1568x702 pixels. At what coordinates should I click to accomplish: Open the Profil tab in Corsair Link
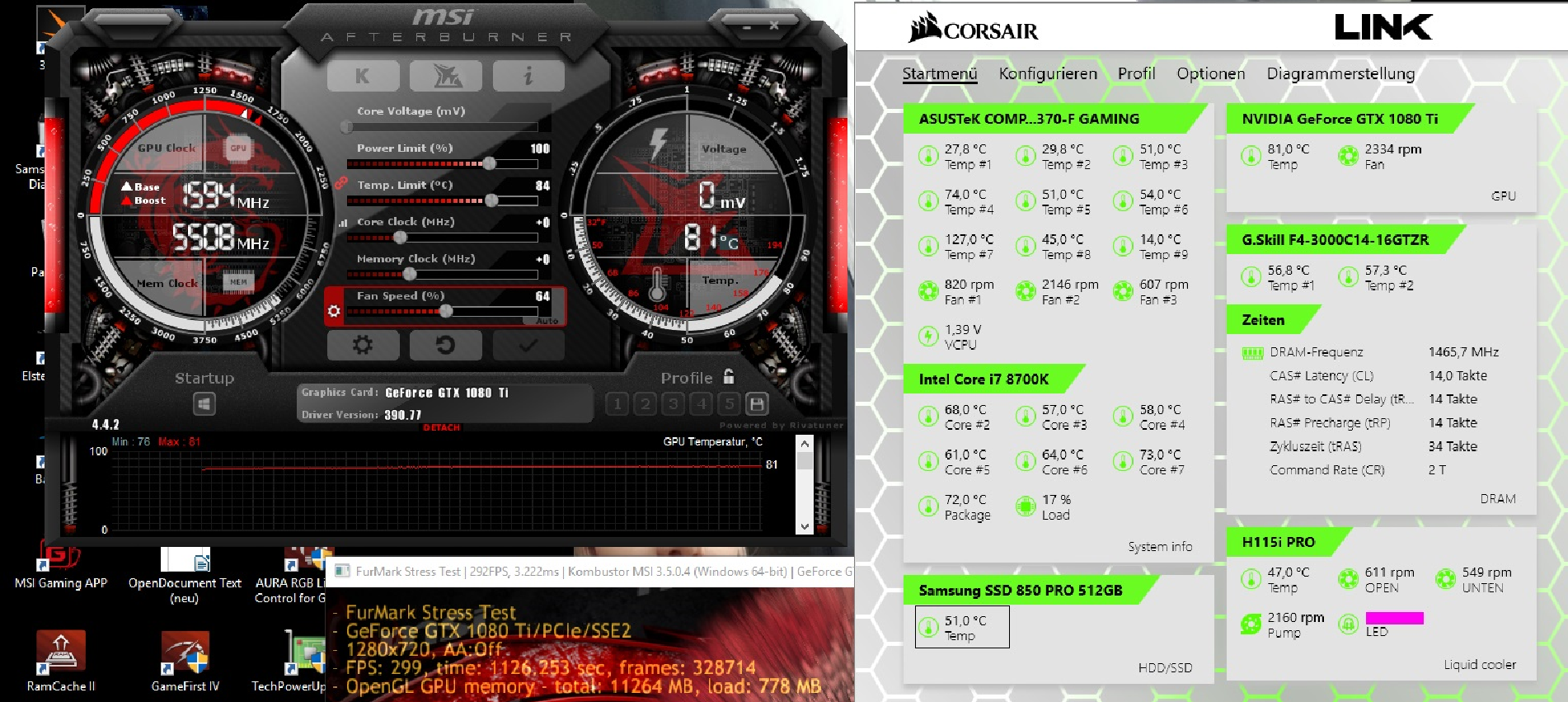click(x=1136, y=73)
